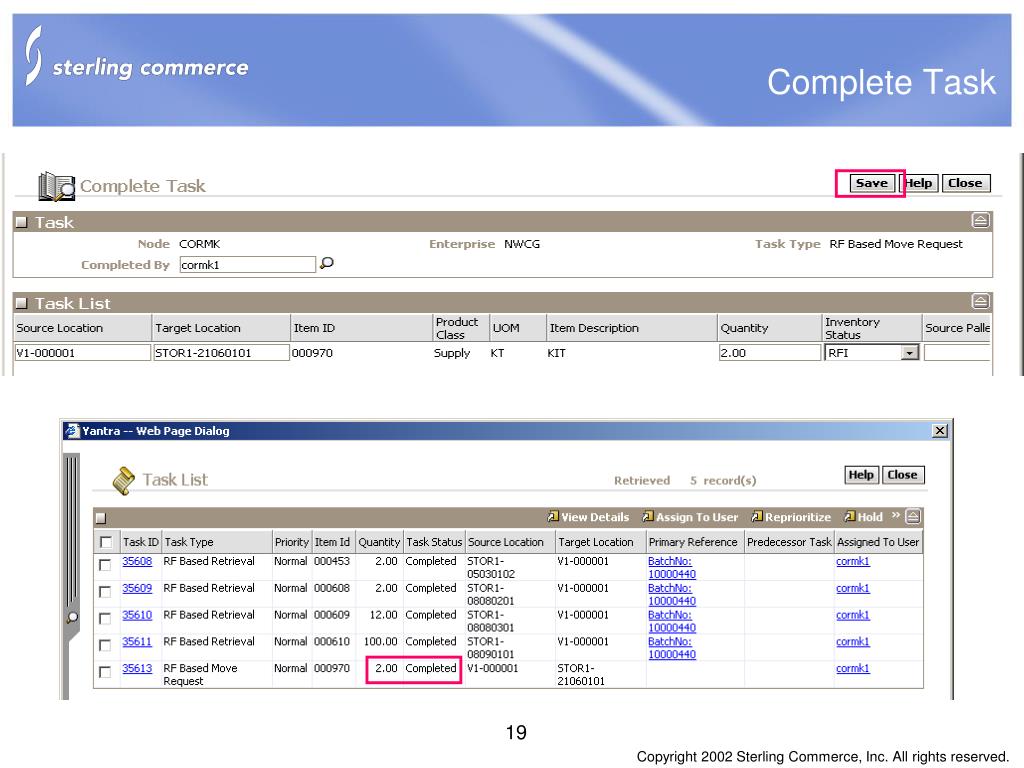Open task ID 35608 link

137,561
